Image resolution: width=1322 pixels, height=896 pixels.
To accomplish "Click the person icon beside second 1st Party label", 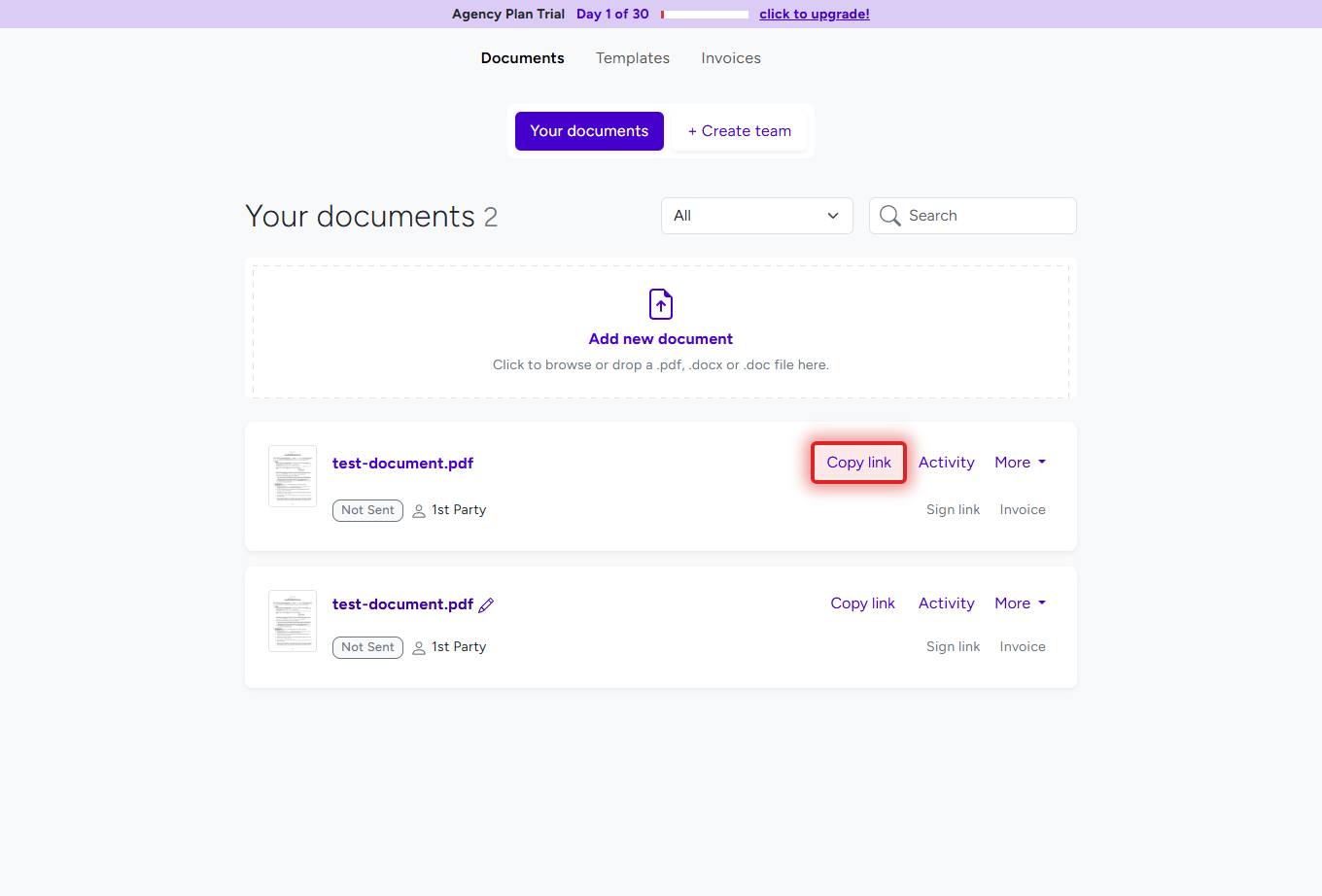I will point(418,647).
